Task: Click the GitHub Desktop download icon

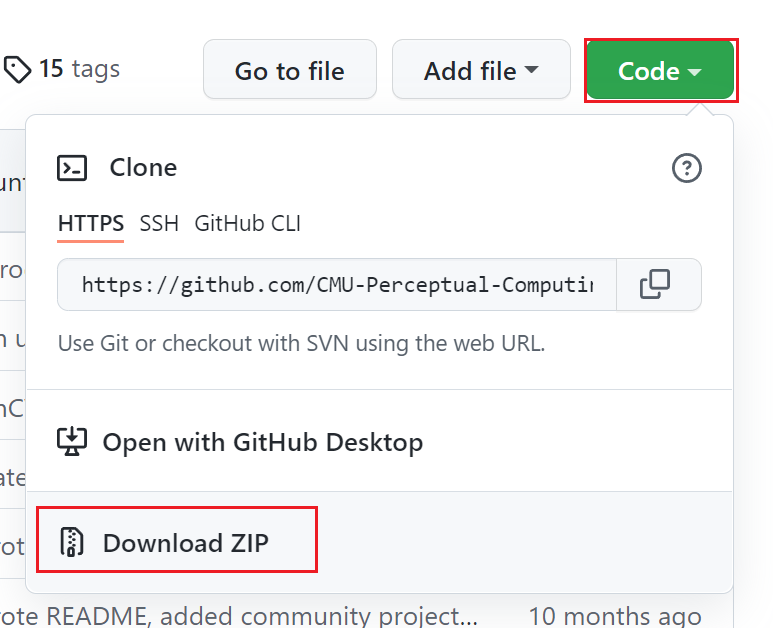Action: tap(73, 441)
